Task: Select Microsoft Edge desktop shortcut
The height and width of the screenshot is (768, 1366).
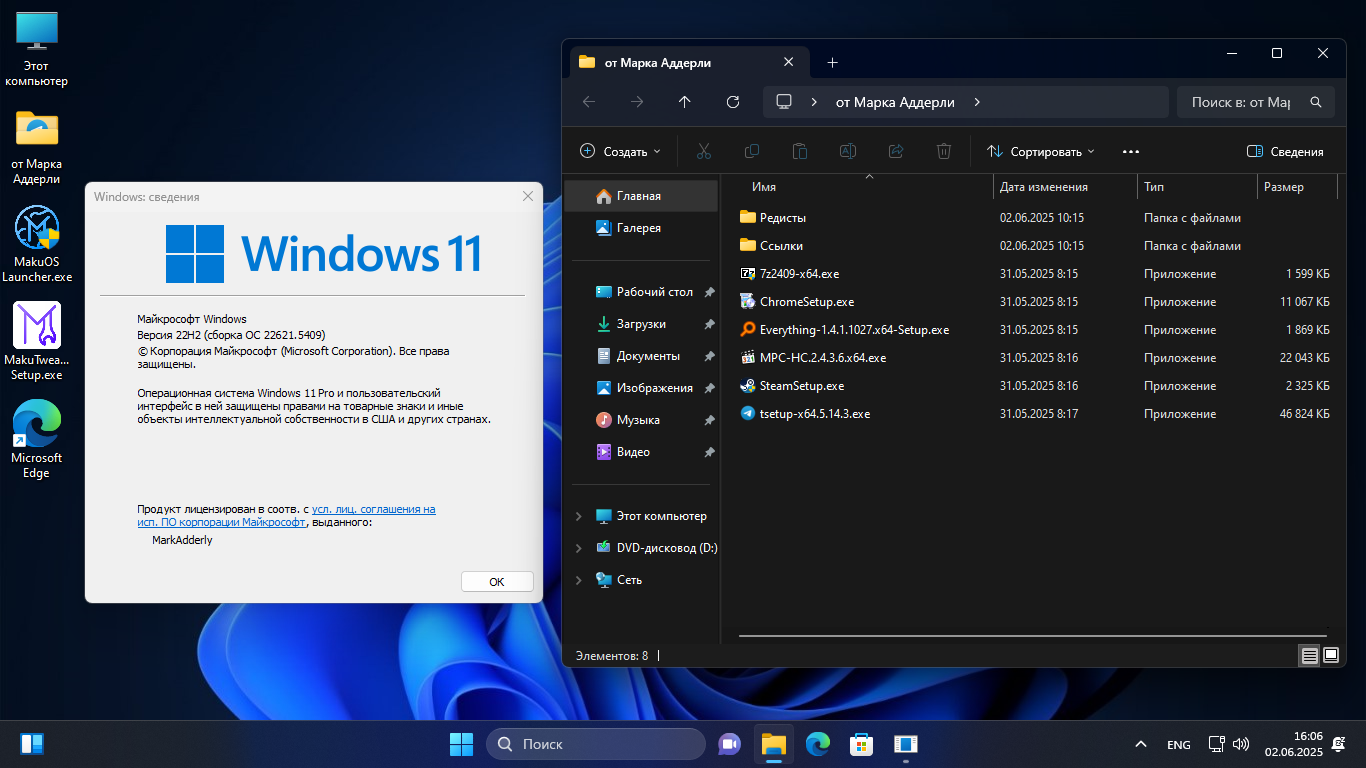Action: [x=37, y=439]
